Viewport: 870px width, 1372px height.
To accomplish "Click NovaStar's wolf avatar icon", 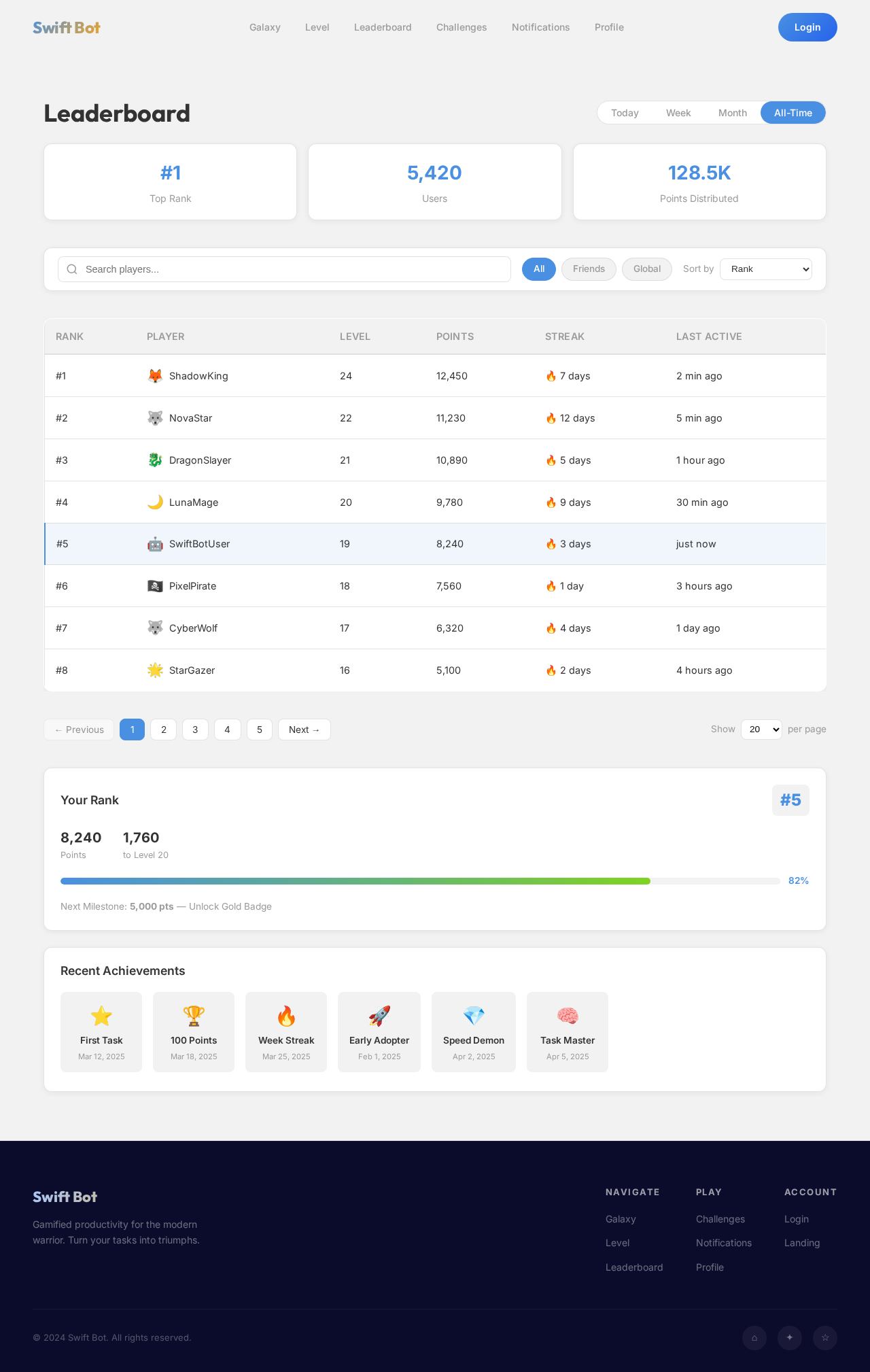I will [155, 418].
